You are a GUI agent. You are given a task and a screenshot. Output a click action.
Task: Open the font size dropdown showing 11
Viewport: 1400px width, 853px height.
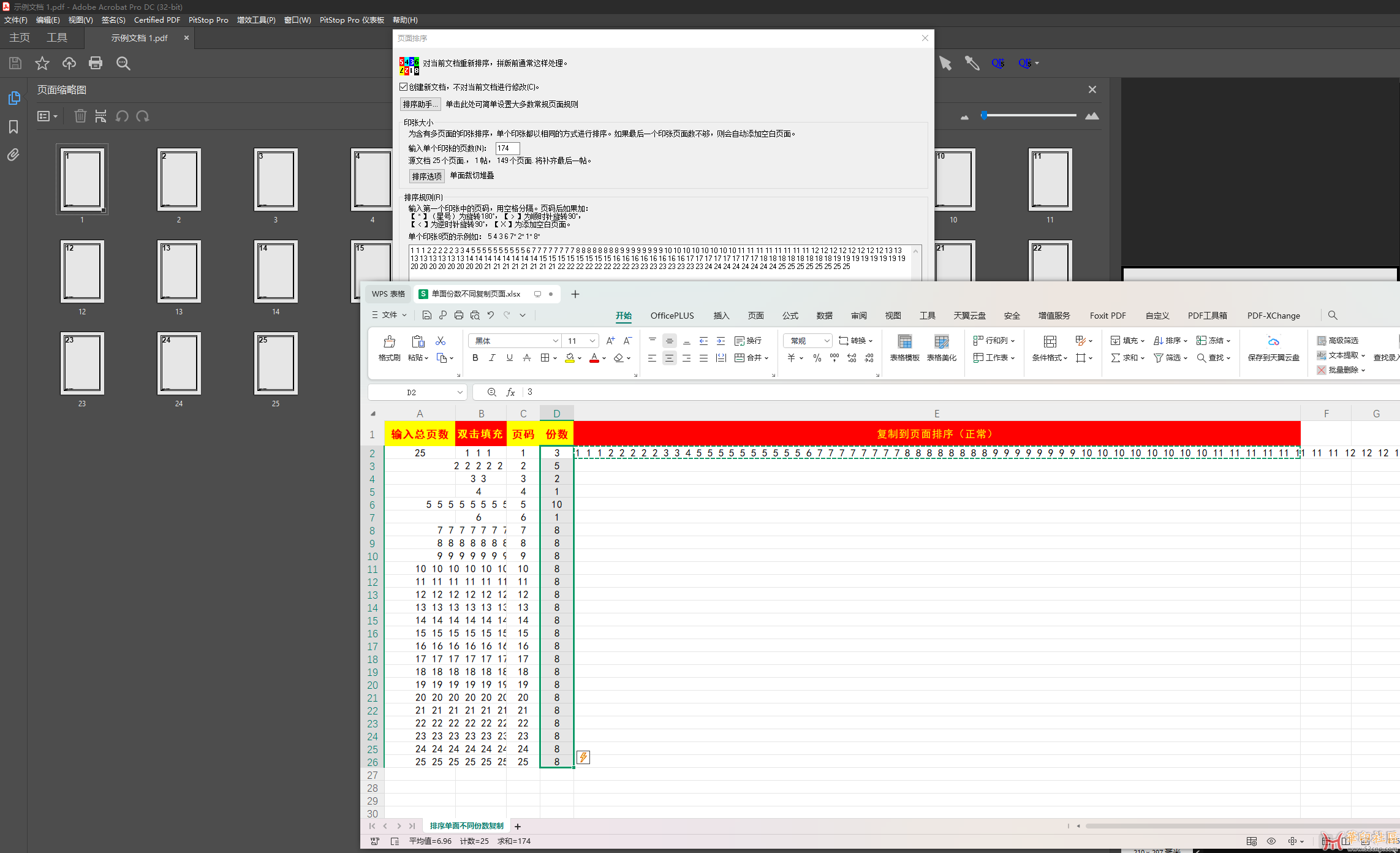tap(592, 341)
